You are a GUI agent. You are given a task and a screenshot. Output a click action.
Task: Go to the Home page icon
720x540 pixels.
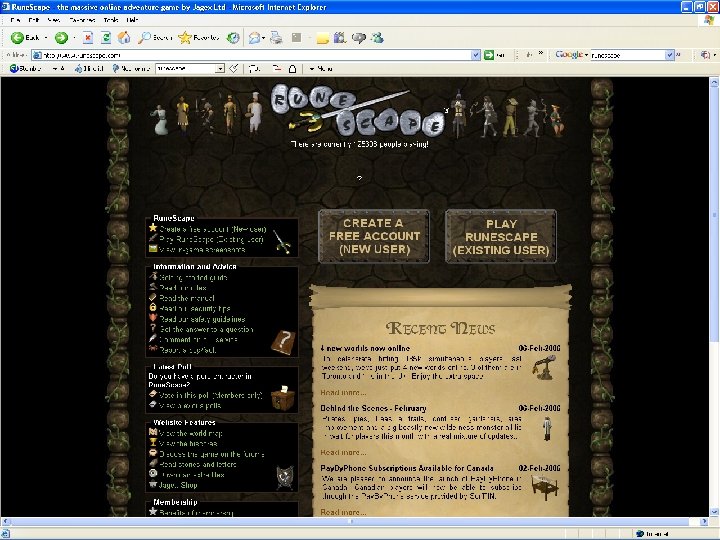(x=124, y=38)
